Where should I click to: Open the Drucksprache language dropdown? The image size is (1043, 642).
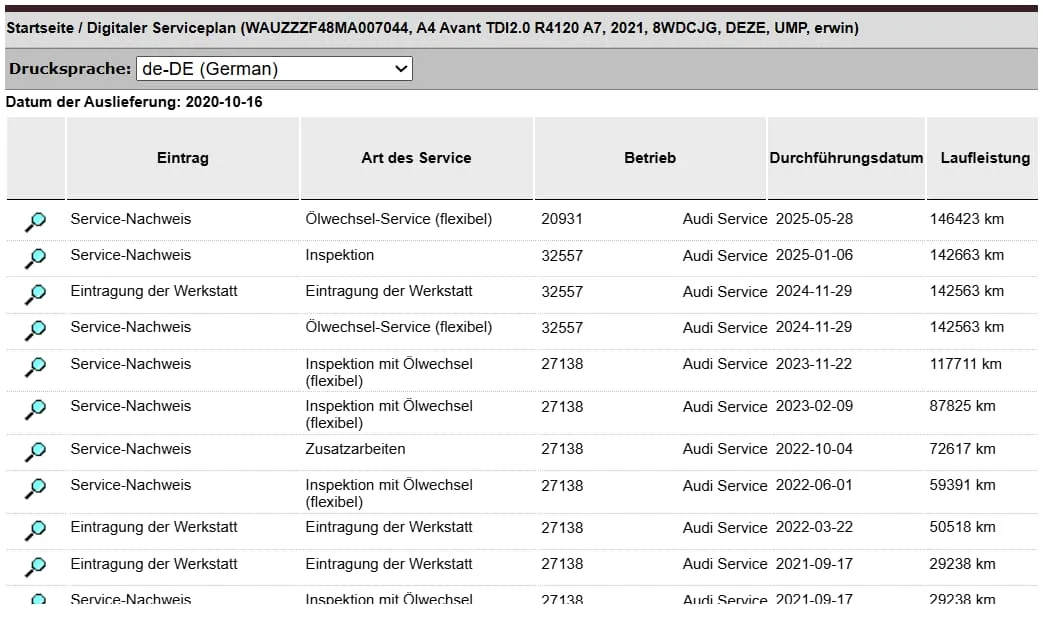[274, 69]
